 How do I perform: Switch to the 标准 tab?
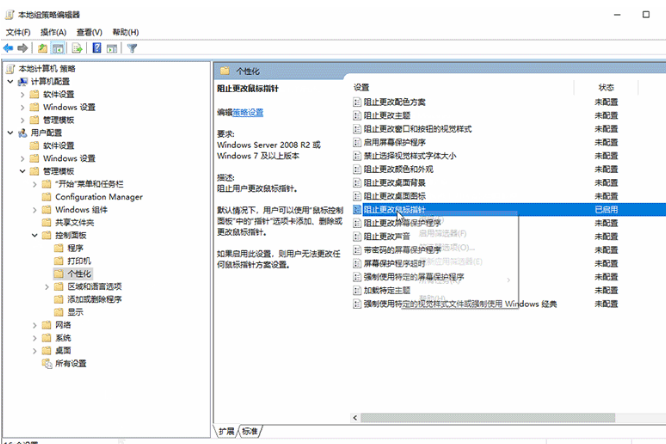[250, 431]
